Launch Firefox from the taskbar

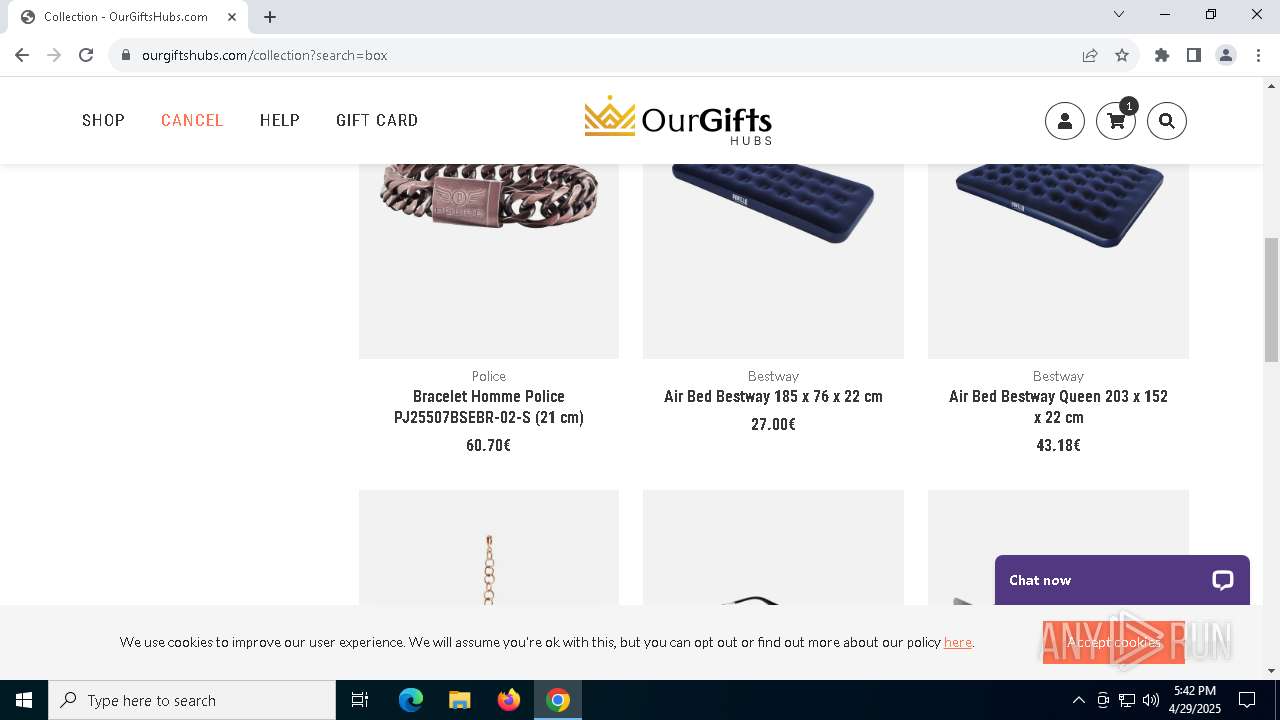tap(509, 700)
